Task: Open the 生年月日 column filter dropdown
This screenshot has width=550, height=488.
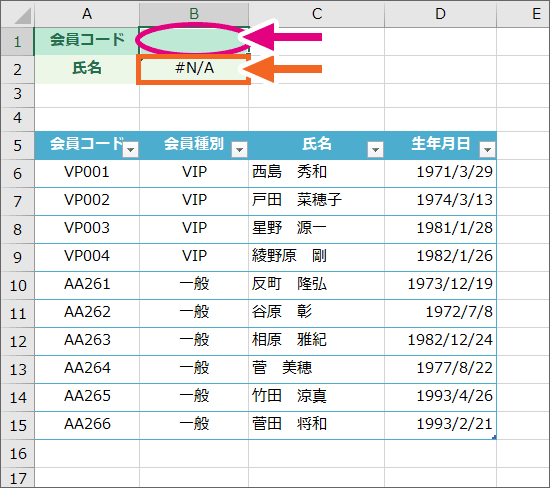Action: (x=487, y=150)
